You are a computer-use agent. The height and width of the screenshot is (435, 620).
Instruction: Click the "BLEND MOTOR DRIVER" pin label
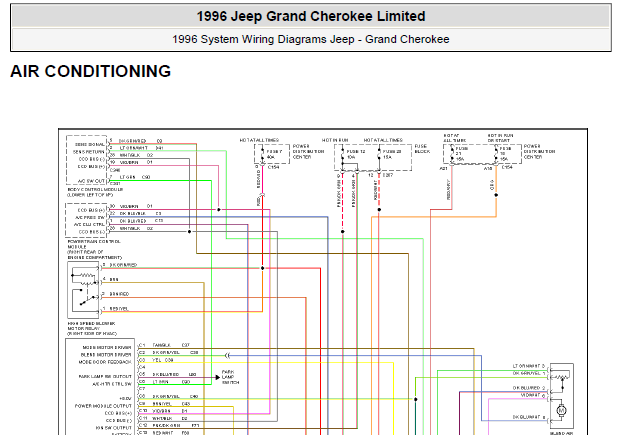(x=106, y=355)
